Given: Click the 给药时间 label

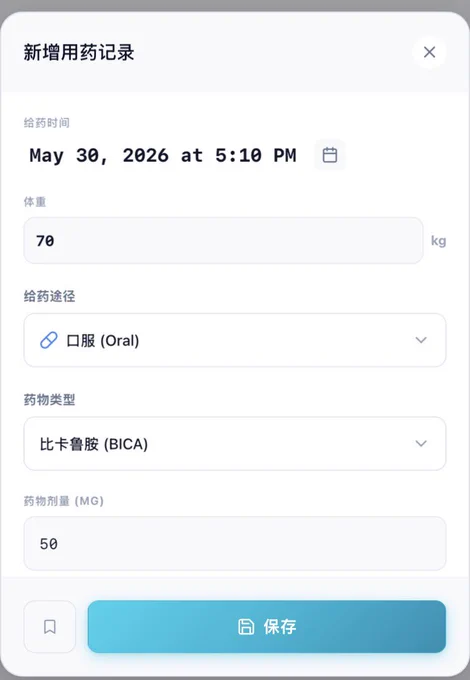Looking at the screenshot, I should click(x=46, y=123).
